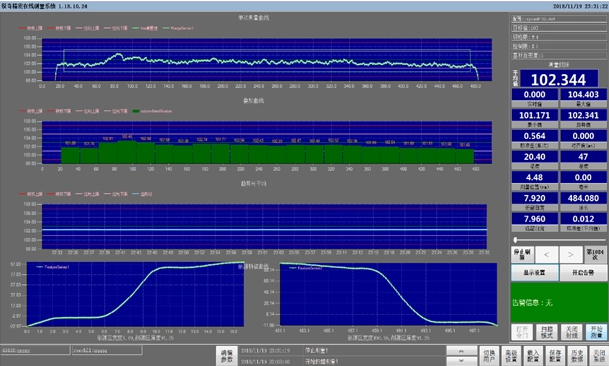Click the 配方 recipe file field
This screenshot has width=609, height=366.
click(x=559, y=19)
